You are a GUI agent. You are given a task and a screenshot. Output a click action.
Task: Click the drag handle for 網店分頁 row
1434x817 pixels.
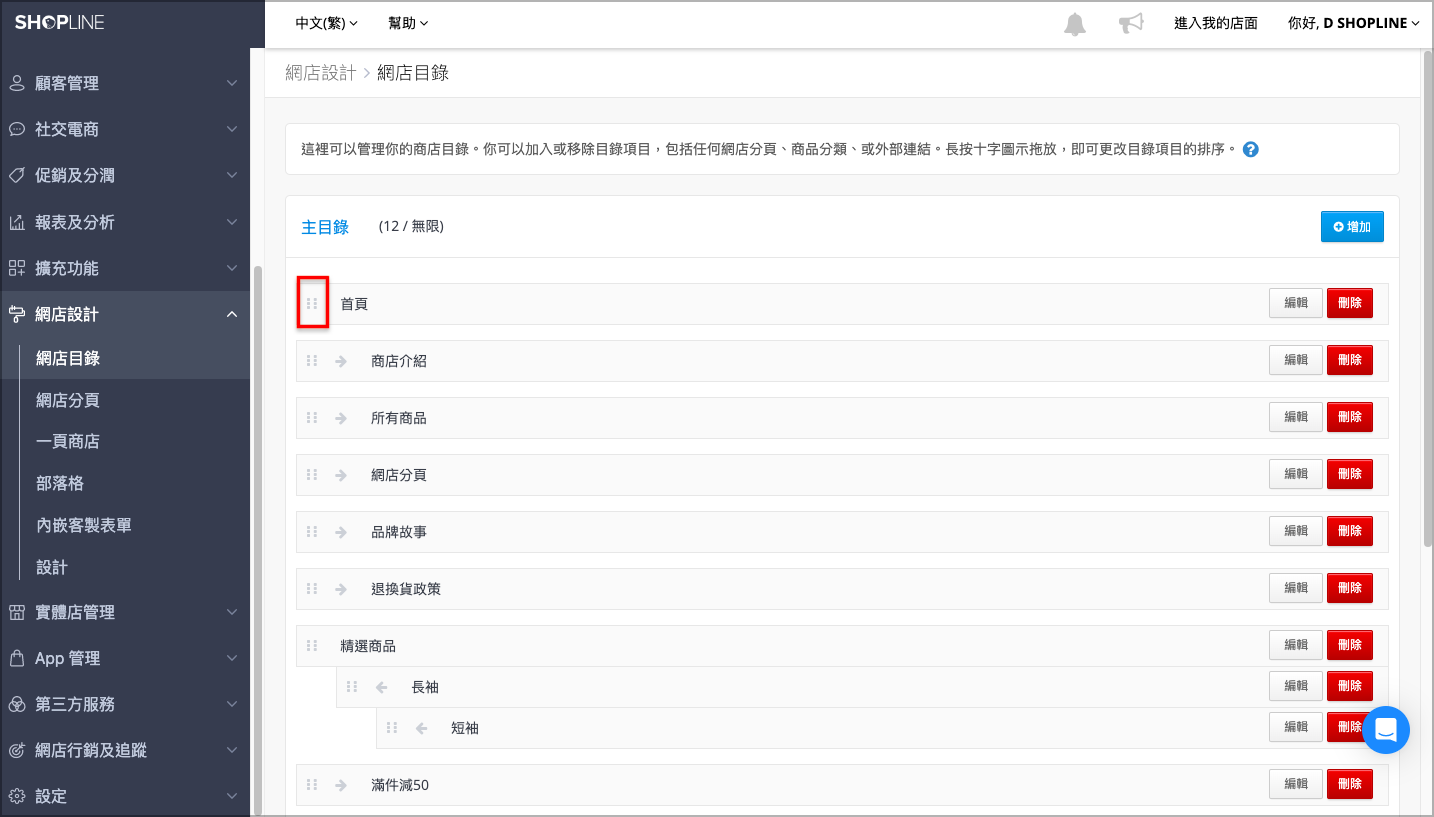312,475
